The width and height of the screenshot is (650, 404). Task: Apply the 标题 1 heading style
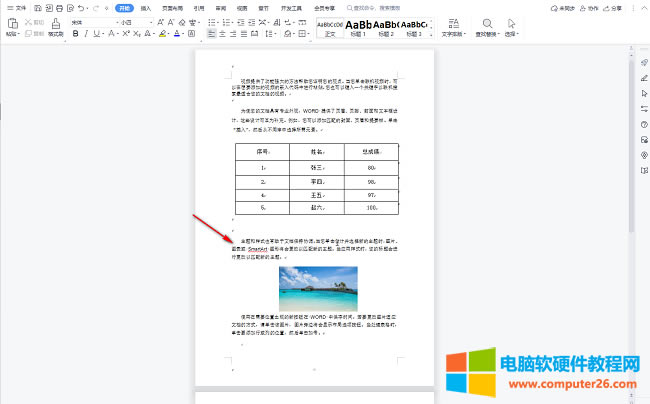point(359,26)
